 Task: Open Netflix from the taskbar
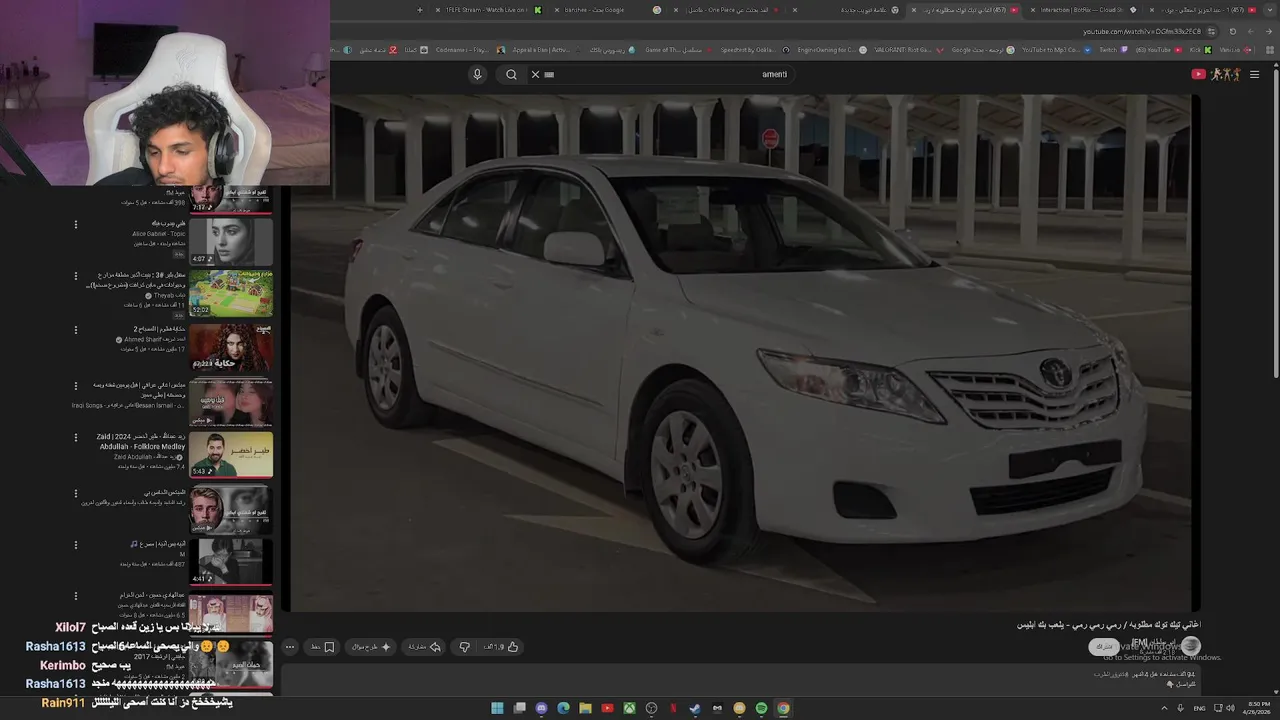tap(673, 708)
